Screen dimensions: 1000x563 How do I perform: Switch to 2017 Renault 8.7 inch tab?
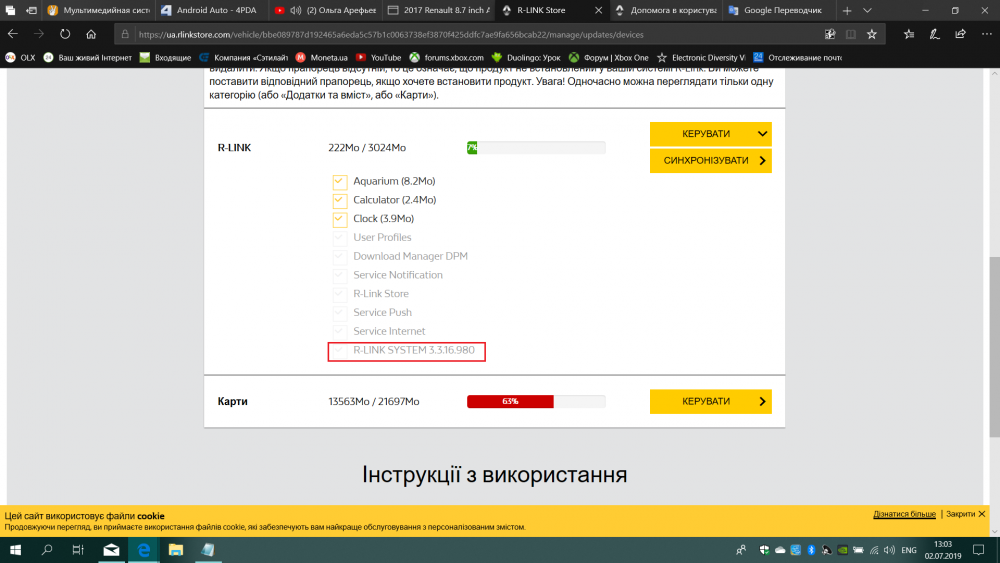point(439,10)
